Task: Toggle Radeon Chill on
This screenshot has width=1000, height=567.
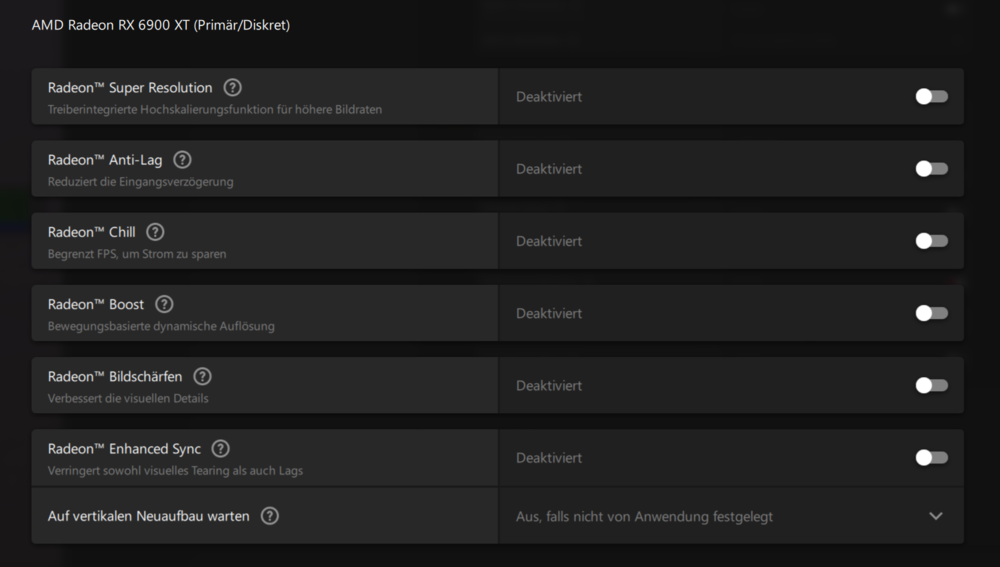Action: 931,241
